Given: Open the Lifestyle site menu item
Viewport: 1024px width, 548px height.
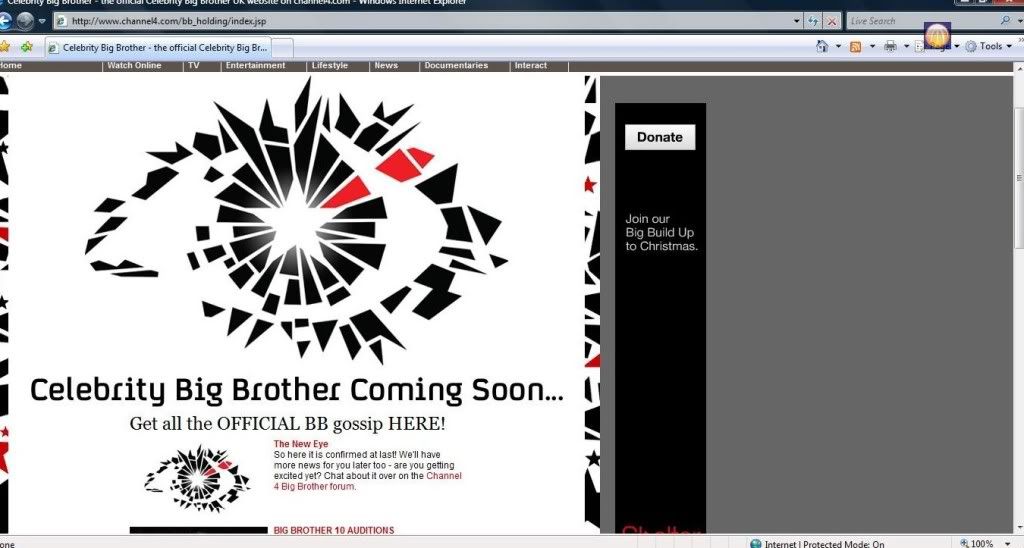Looking at the screenshot, I should pyautogui.click(x=330, y=65).
